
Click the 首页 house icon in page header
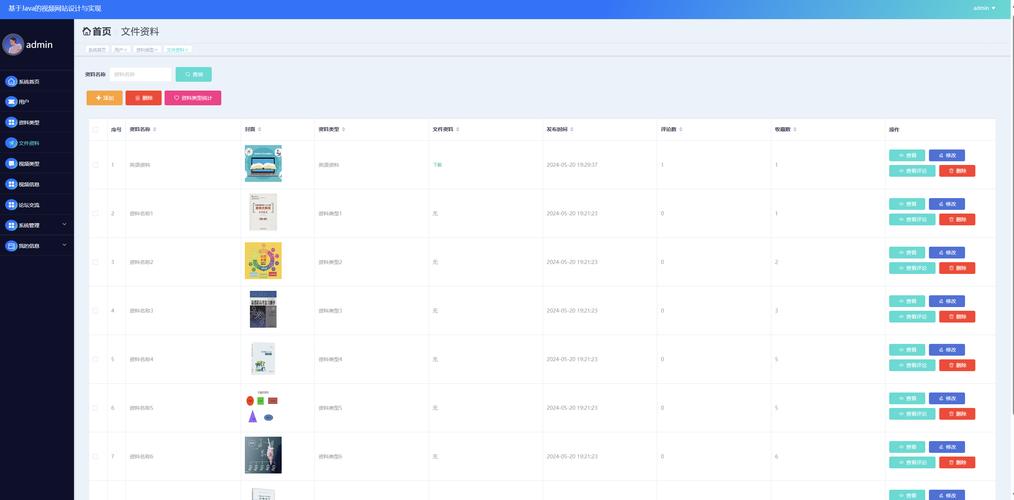86,32
